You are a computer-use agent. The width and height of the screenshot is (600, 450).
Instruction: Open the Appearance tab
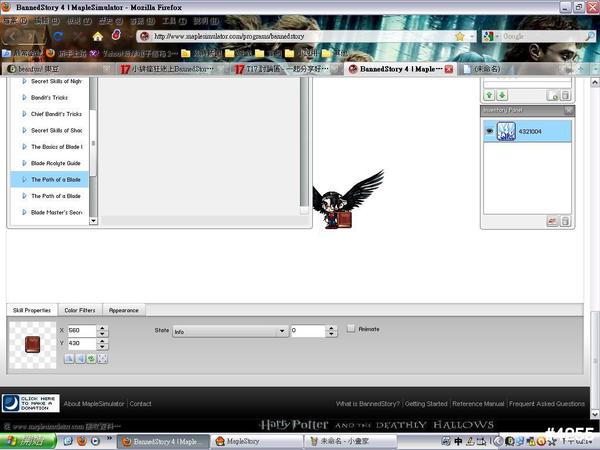(x=124, y=310)
